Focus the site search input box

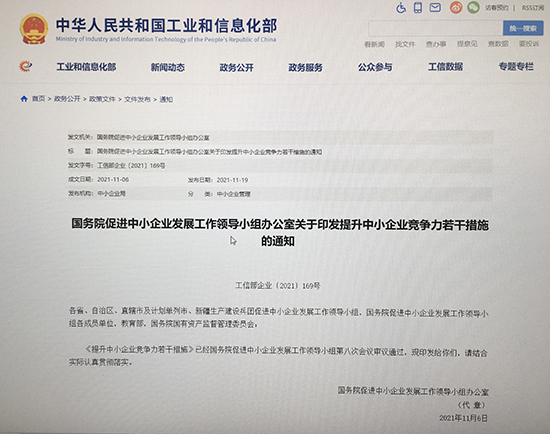pyautogui.click(x=436, y=28)
